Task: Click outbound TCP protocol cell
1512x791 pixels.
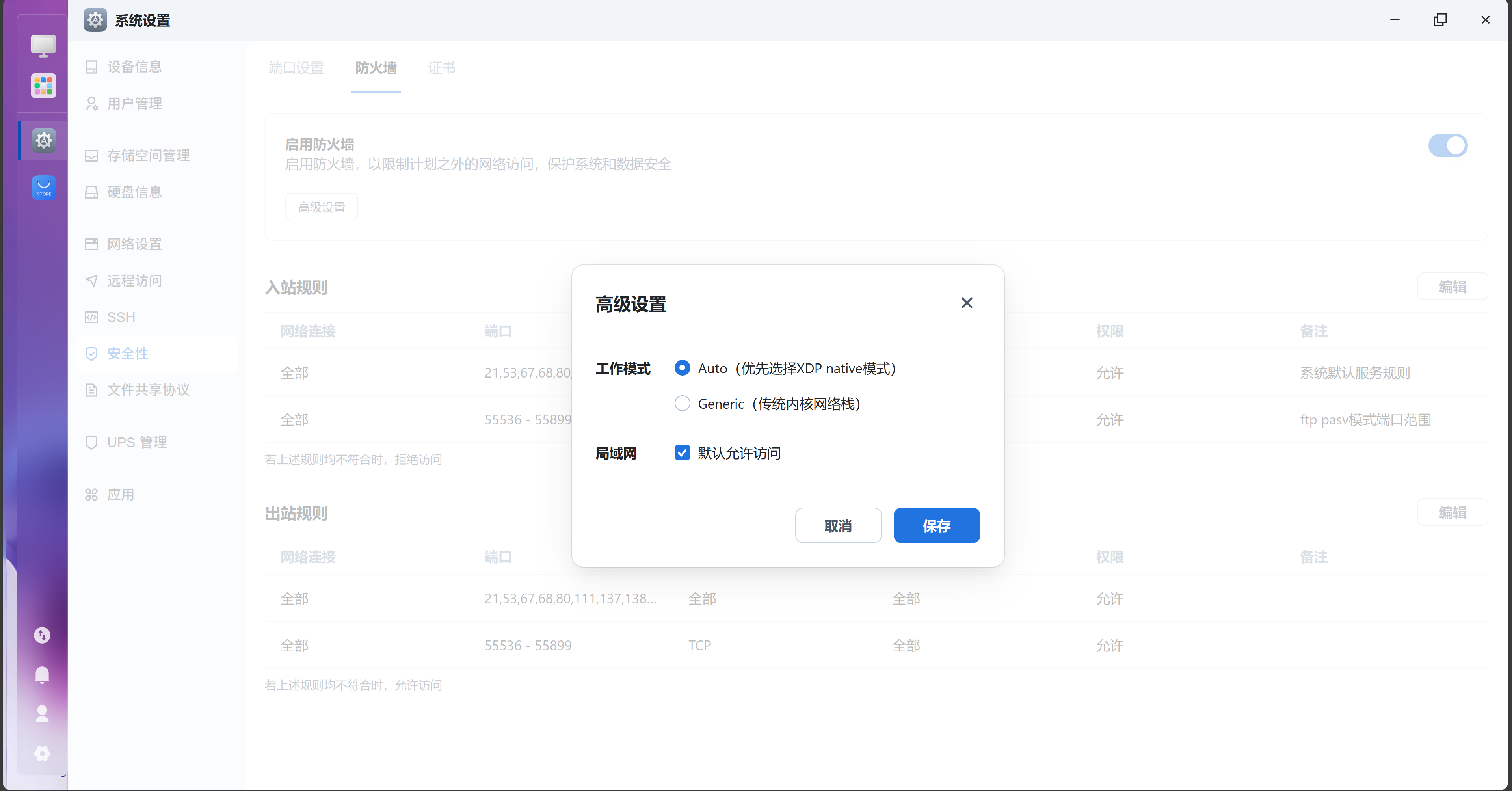Action: tap(700, 645)
